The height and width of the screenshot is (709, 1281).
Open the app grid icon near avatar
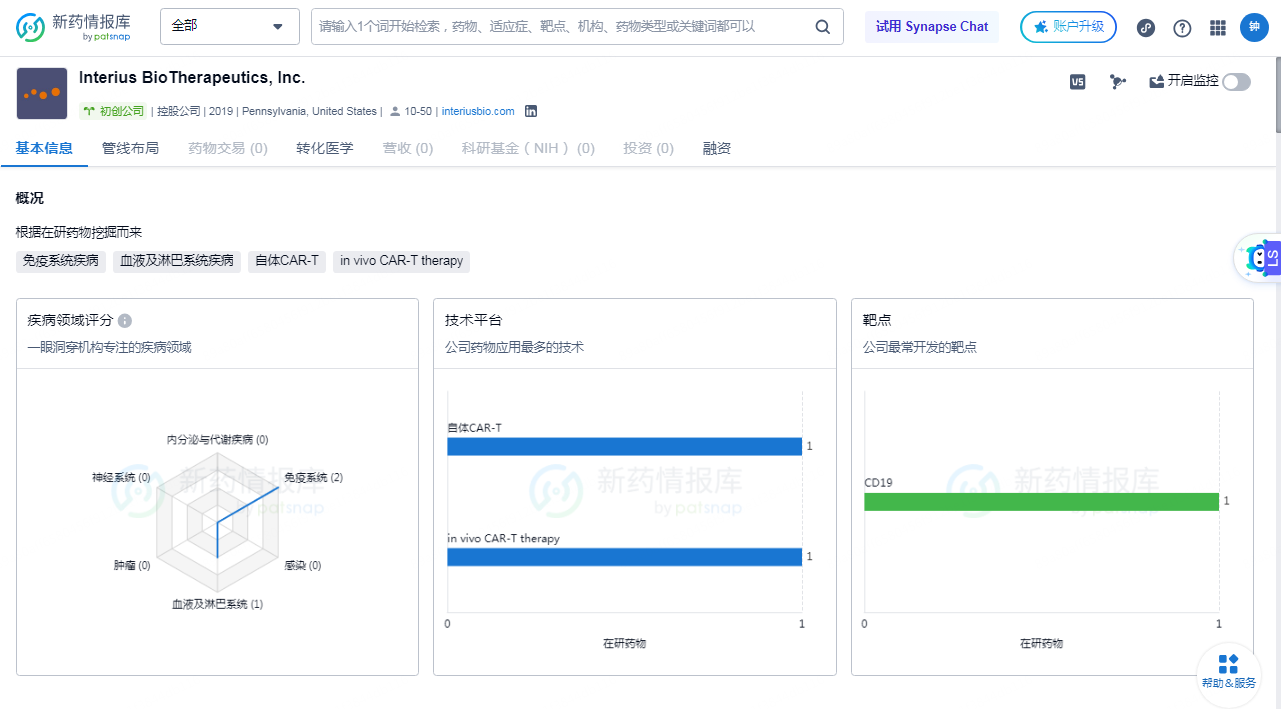(x=1218, y=28)
